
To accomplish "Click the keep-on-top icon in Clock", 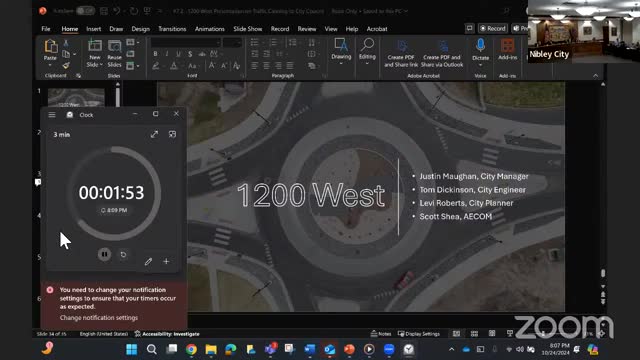I will coord(172,134).
